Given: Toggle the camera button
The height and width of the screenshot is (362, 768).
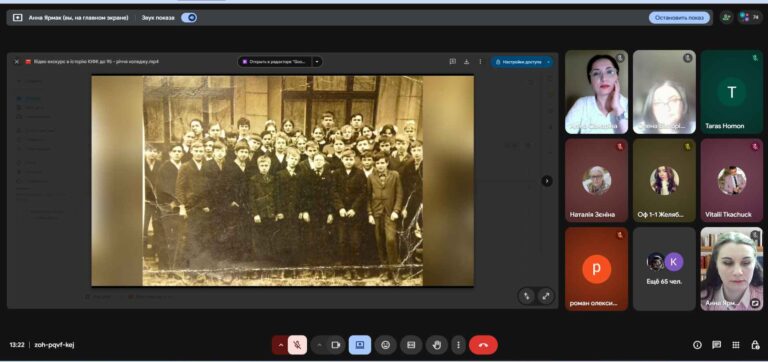Looking at the screenshot, I should 336,345.
